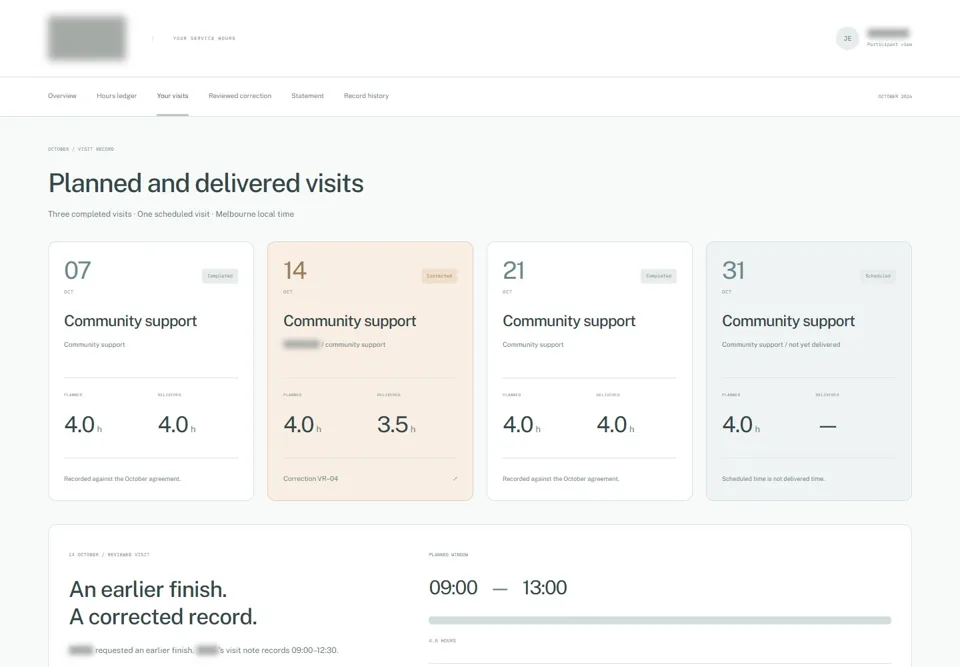This screenshot has height=667, width=960.
Task: Click the visit note sentence with 09:00–12:30
Action: tap(204, 650)
